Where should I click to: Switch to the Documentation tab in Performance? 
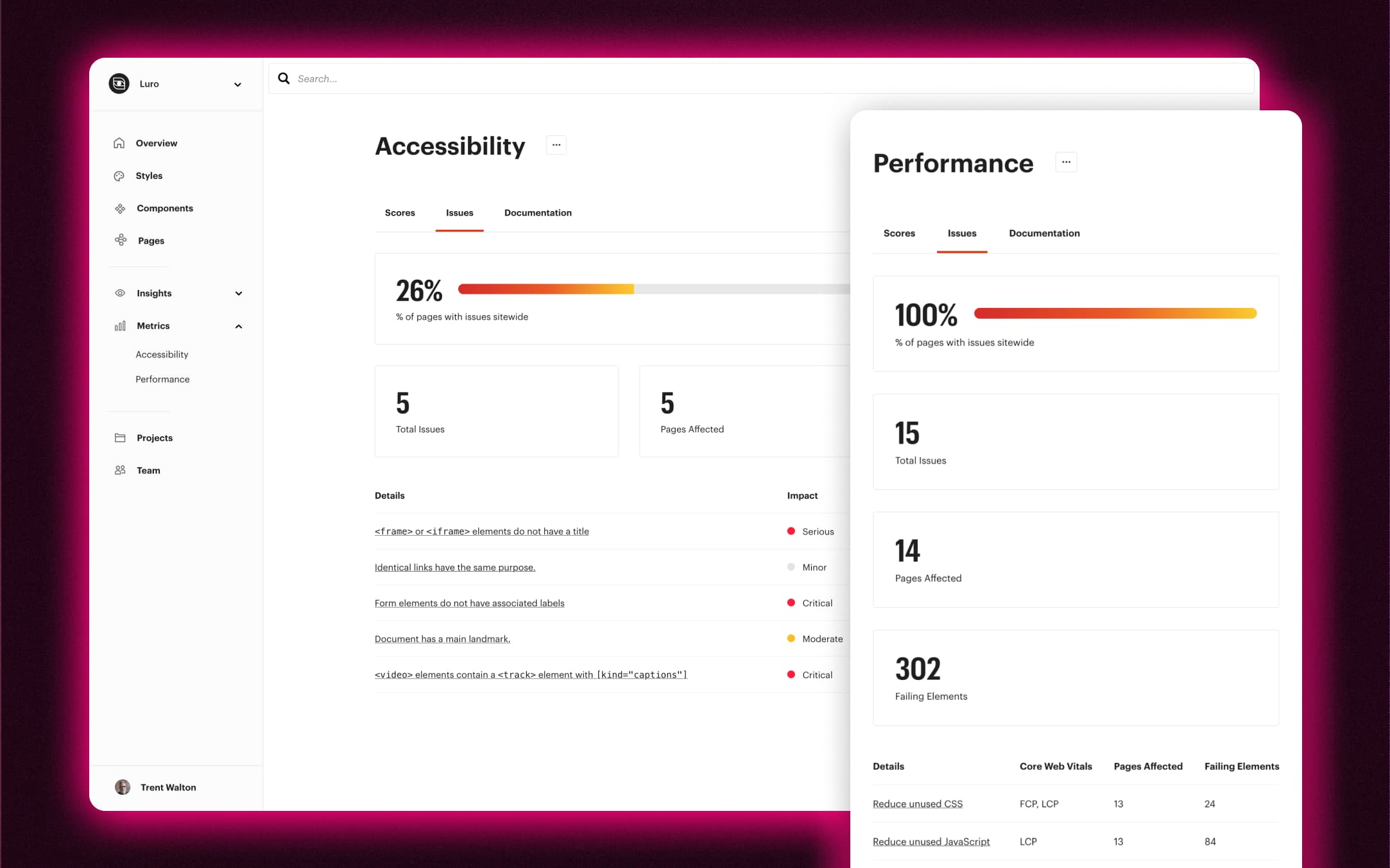pyautogui.click(x=1044, y=233)
